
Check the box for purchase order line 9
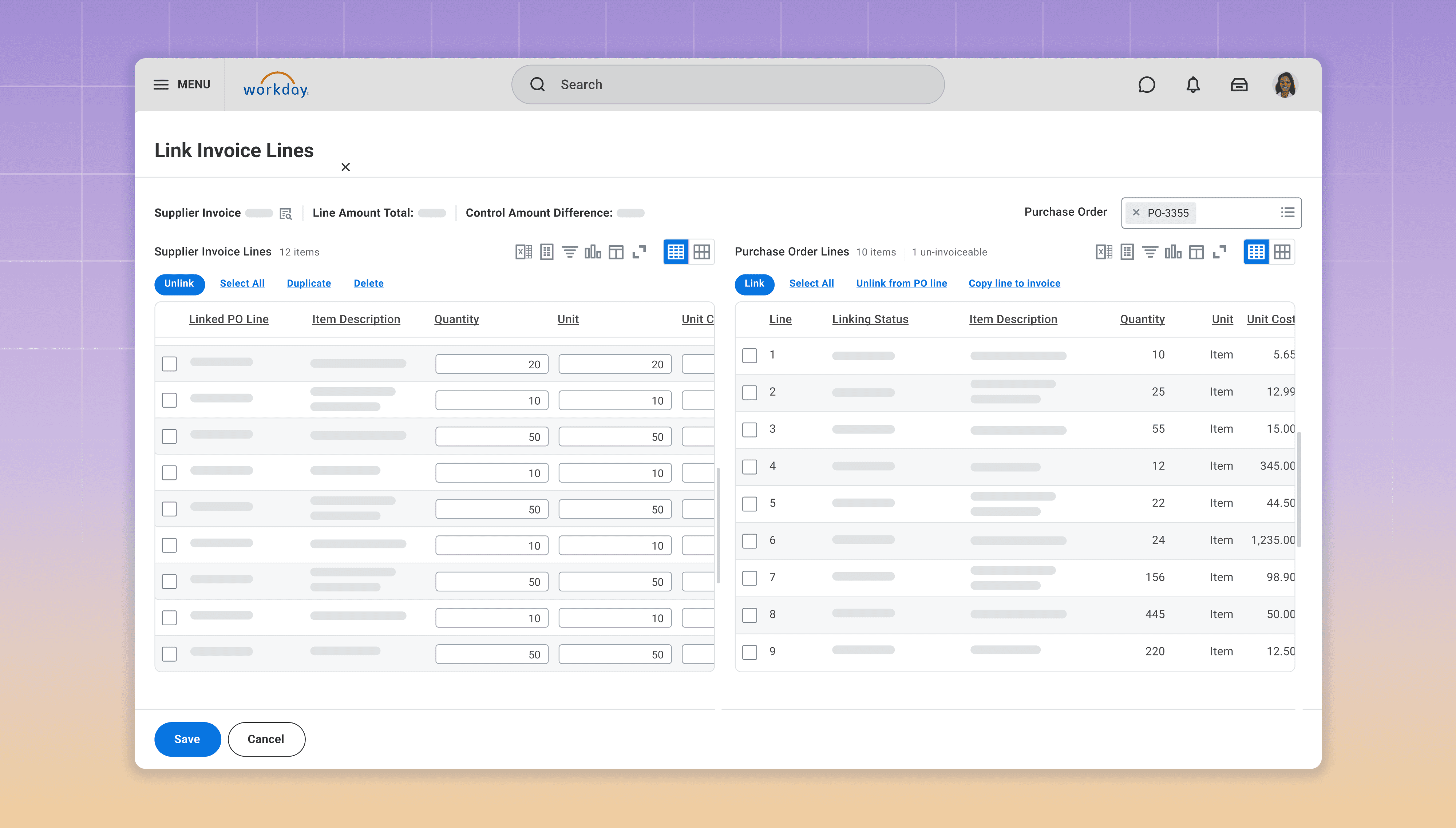749,652
